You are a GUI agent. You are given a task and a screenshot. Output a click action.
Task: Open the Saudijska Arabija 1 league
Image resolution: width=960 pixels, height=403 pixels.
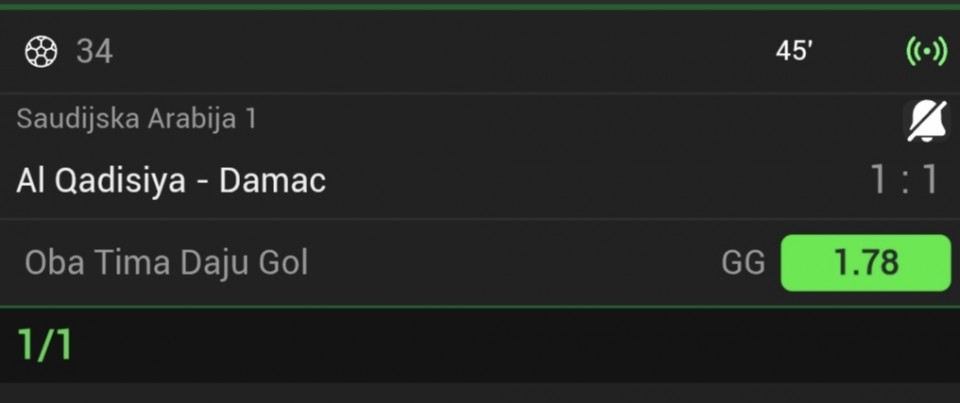point(136,119)
